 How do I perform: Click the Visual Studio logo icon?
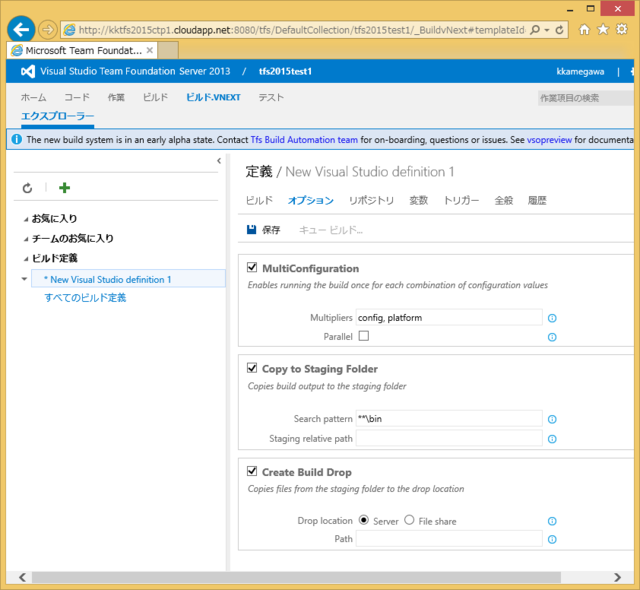coord(28,71)
